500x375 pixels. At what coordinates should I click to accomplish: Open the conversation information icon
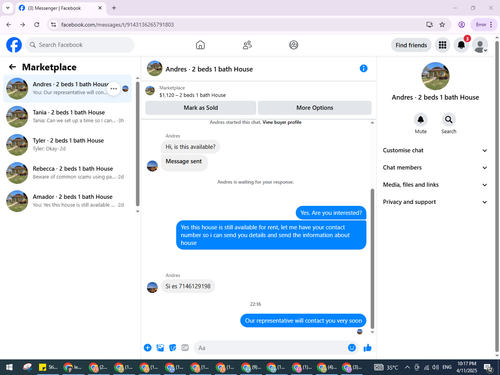(x=364, y=68)
